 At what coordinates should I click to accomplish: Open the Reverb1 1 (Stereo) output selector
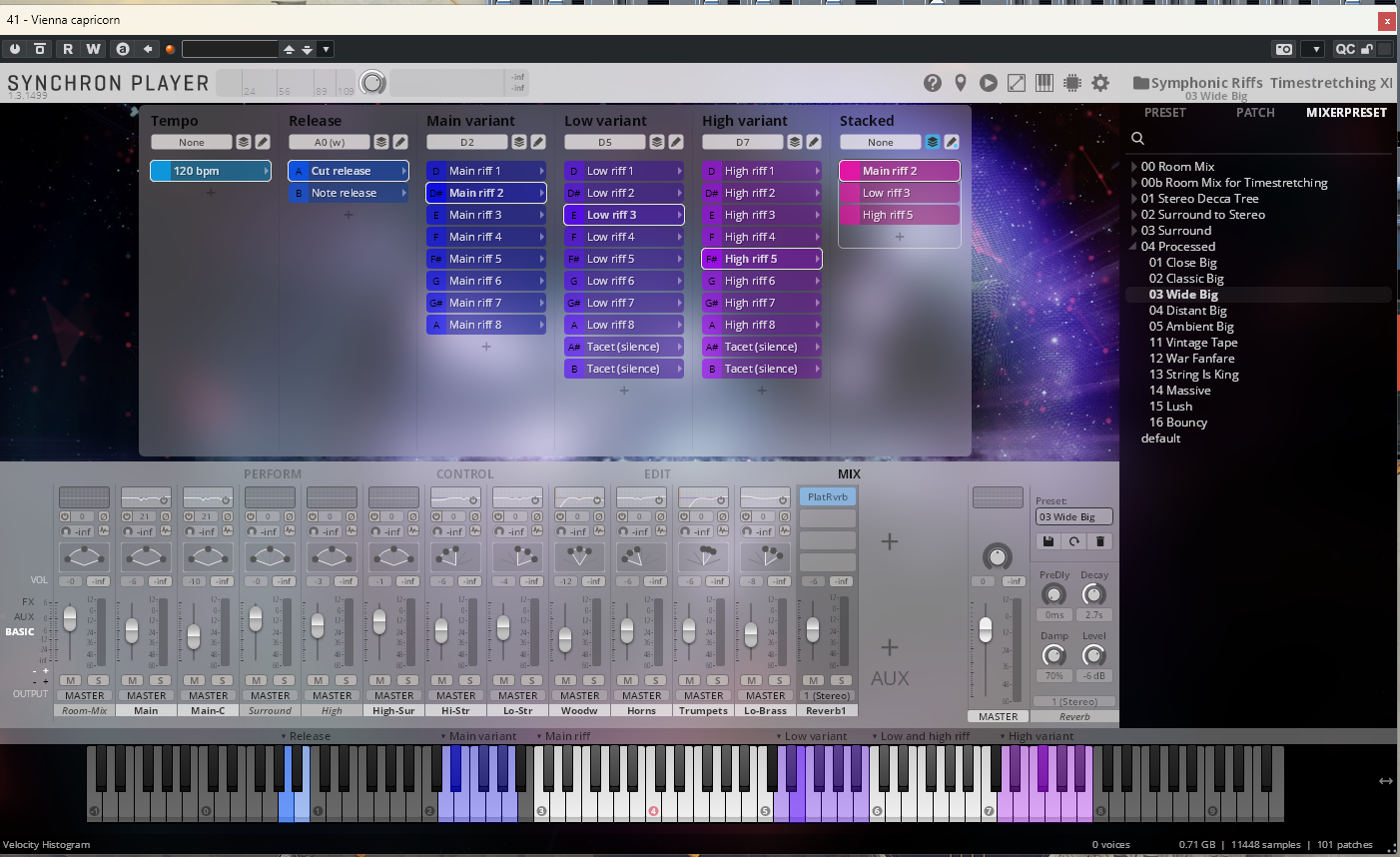click(827, 695)
